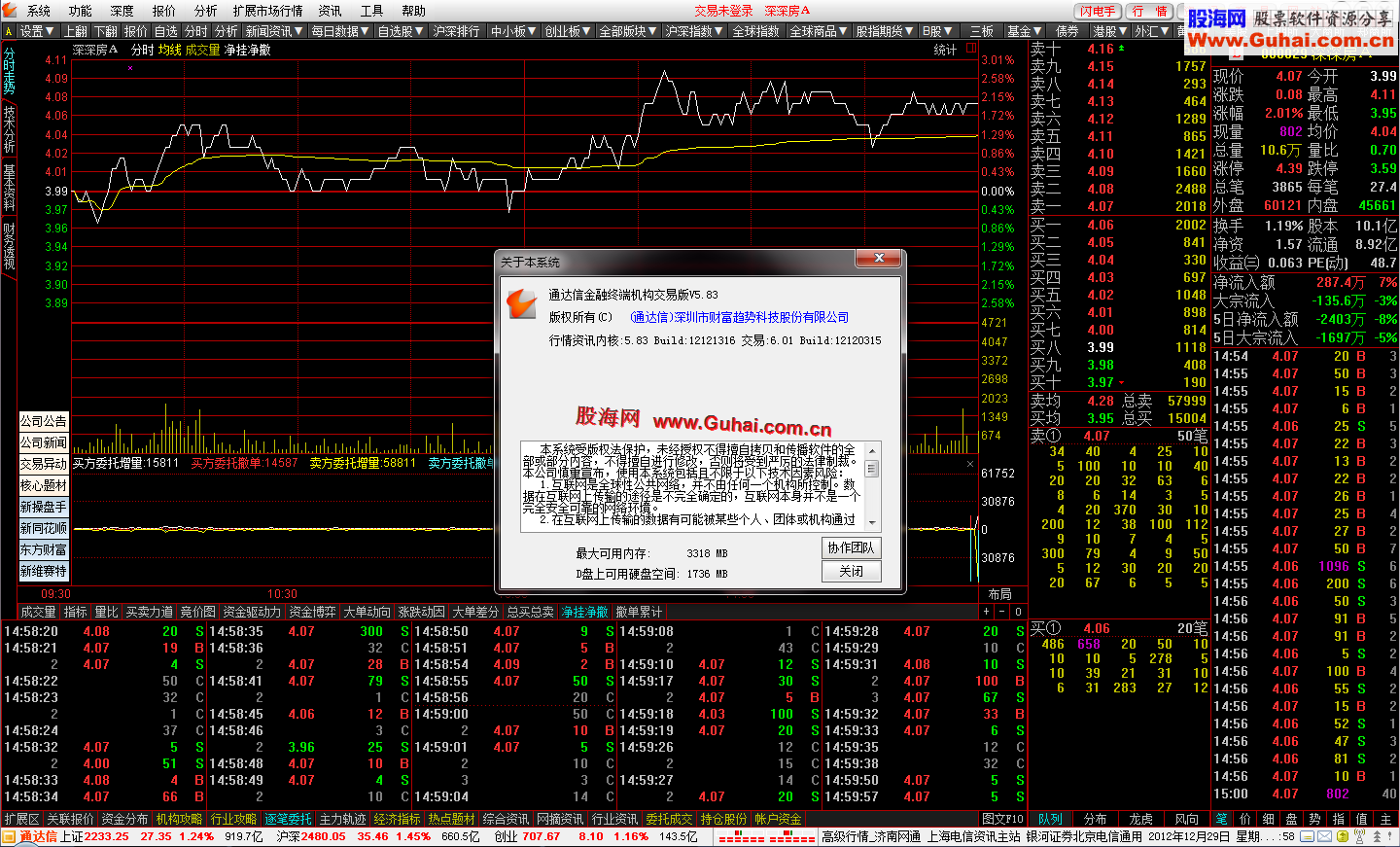Expand the 全球商品 dropdown
The width and height of the screenshot is (1400, 847).
819,31
